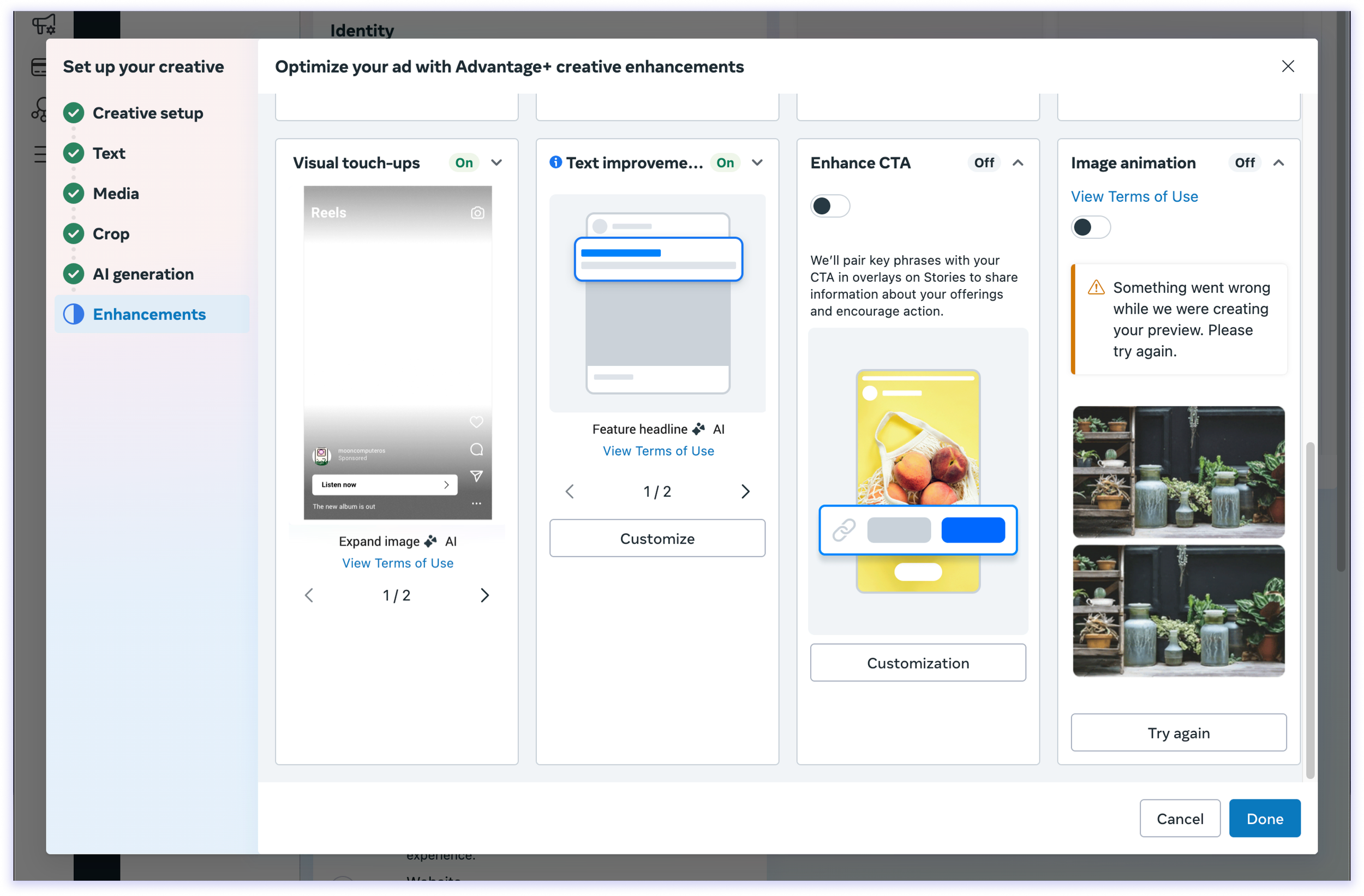This screenshot has height=896, width=1364.
Task: Click the Customize button under Feature headline
Action: click(657, 538)
